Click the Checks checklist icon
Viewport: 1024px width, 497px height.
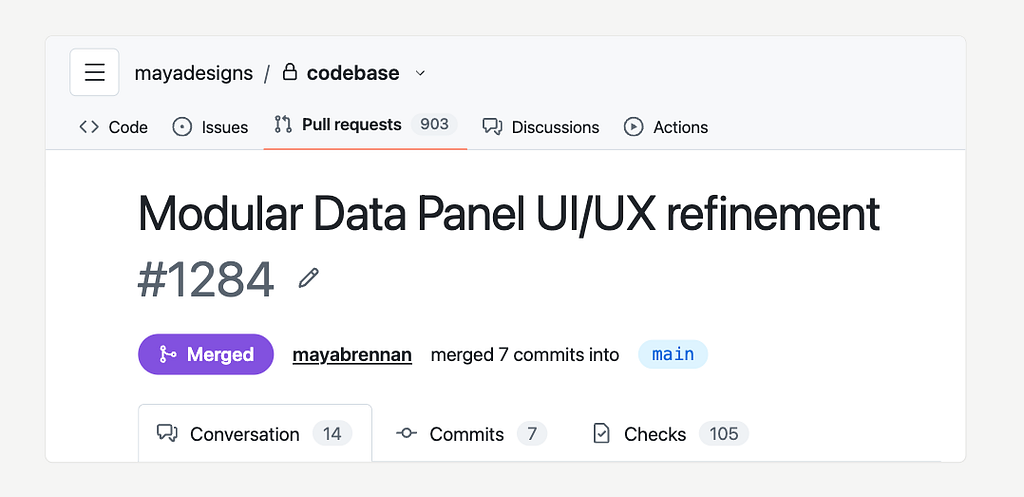[601, 434]
